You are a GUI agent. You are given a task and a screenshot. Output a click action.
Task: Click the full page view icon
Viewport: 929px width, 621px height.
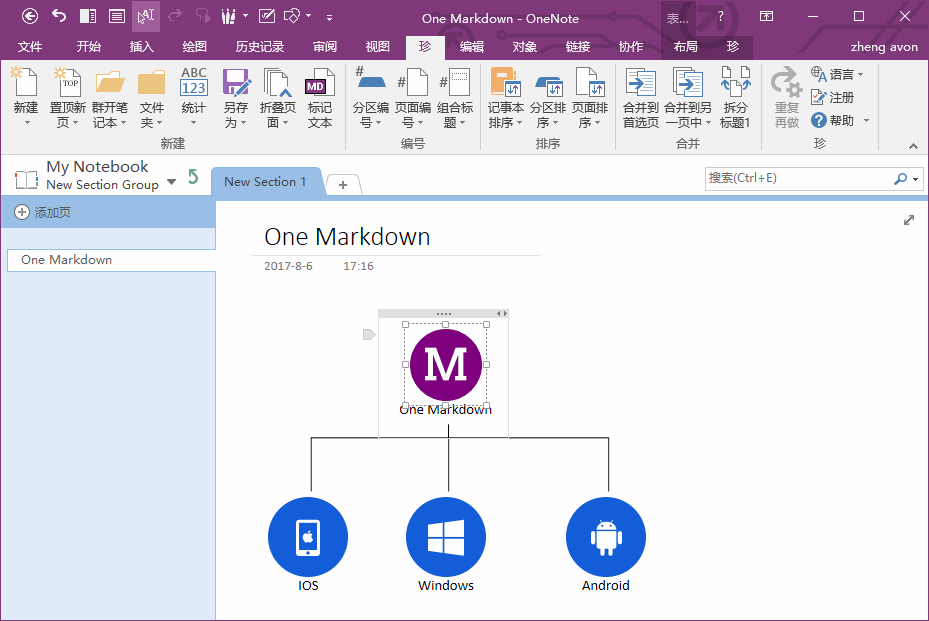[117, 16]
